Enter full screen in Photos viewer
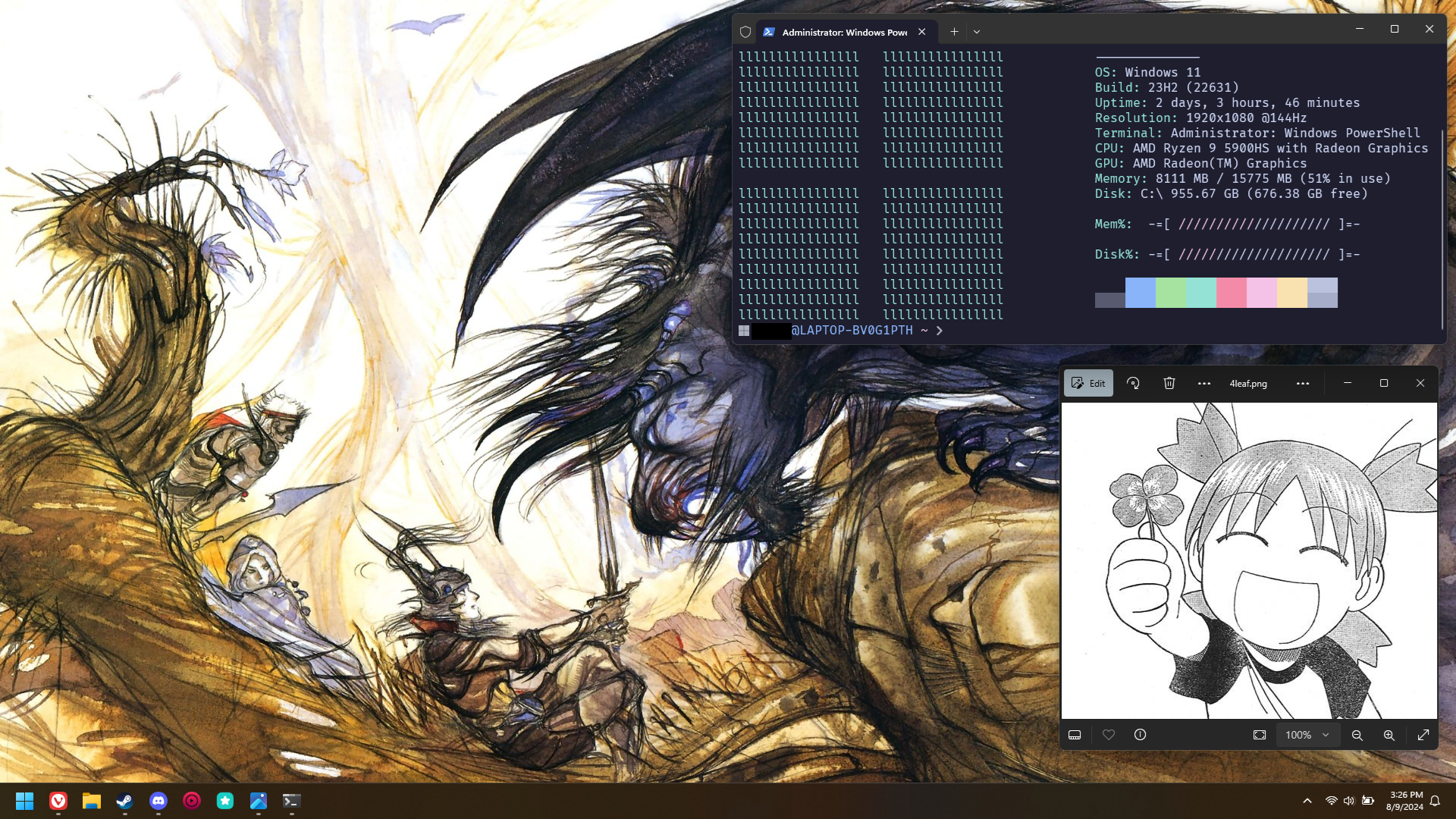This screenshot has height=819, width=1456. click(1423, 735)
